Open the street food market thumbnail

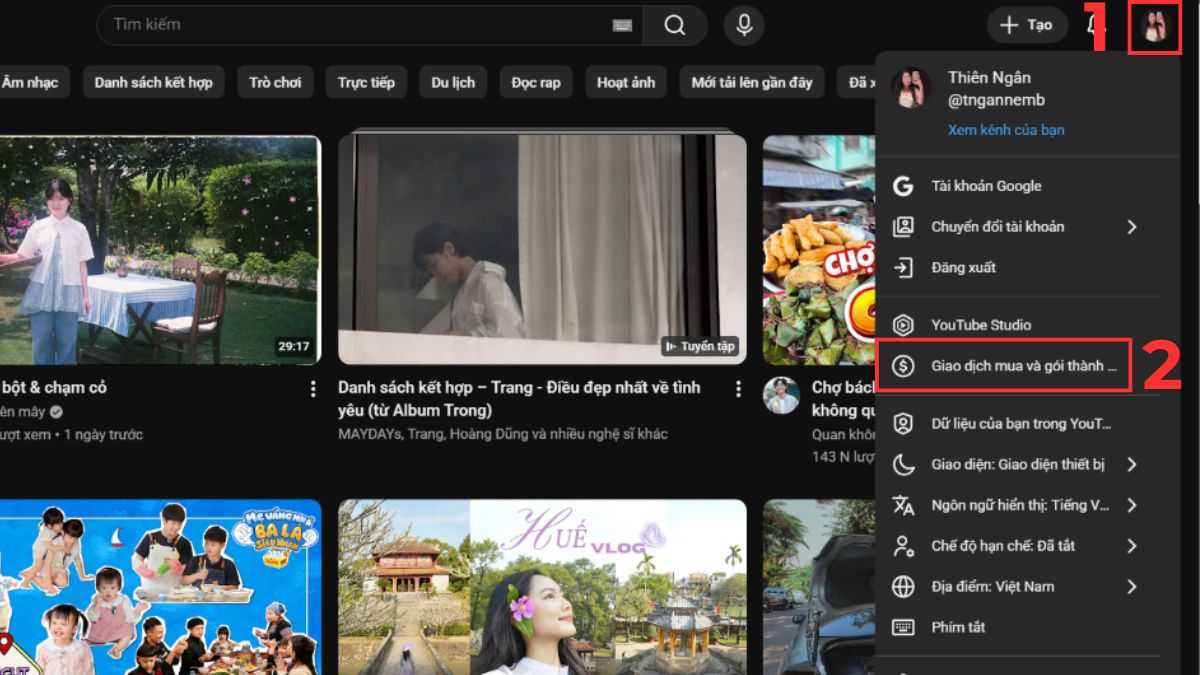tap(819, 250)
